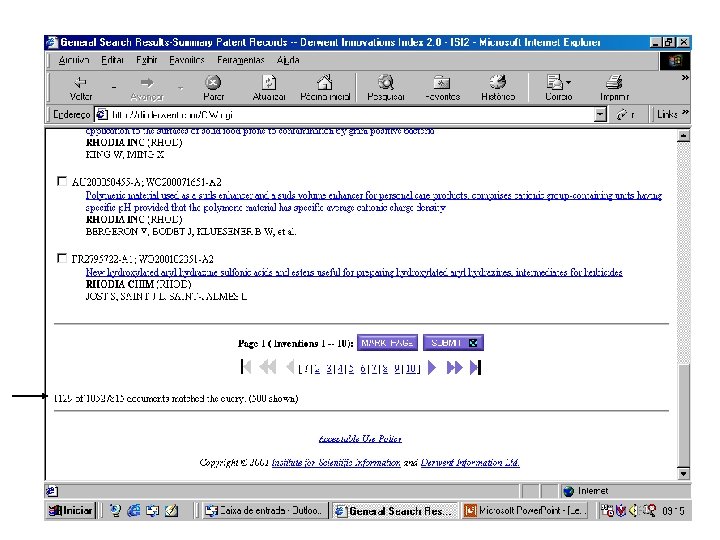Click the documents matched the query text
720x540 pixels.
(176, 399)
